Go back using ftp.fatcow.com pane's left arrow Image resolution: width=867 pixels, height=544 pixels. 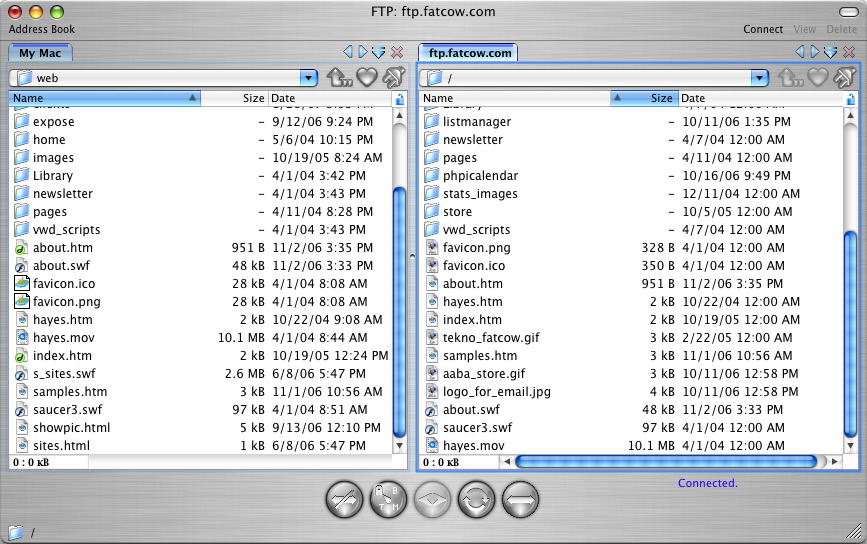pyautogui.click(x=800, y=52)
